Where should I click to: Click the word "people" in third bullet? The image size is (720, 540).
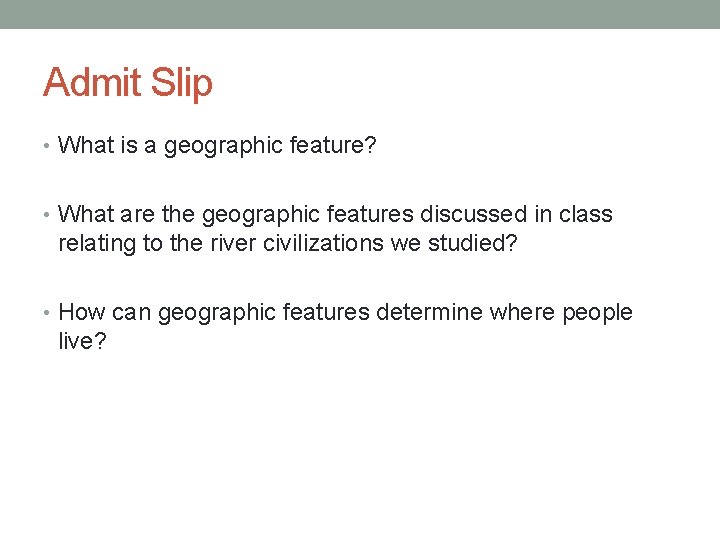pos(596,313)
